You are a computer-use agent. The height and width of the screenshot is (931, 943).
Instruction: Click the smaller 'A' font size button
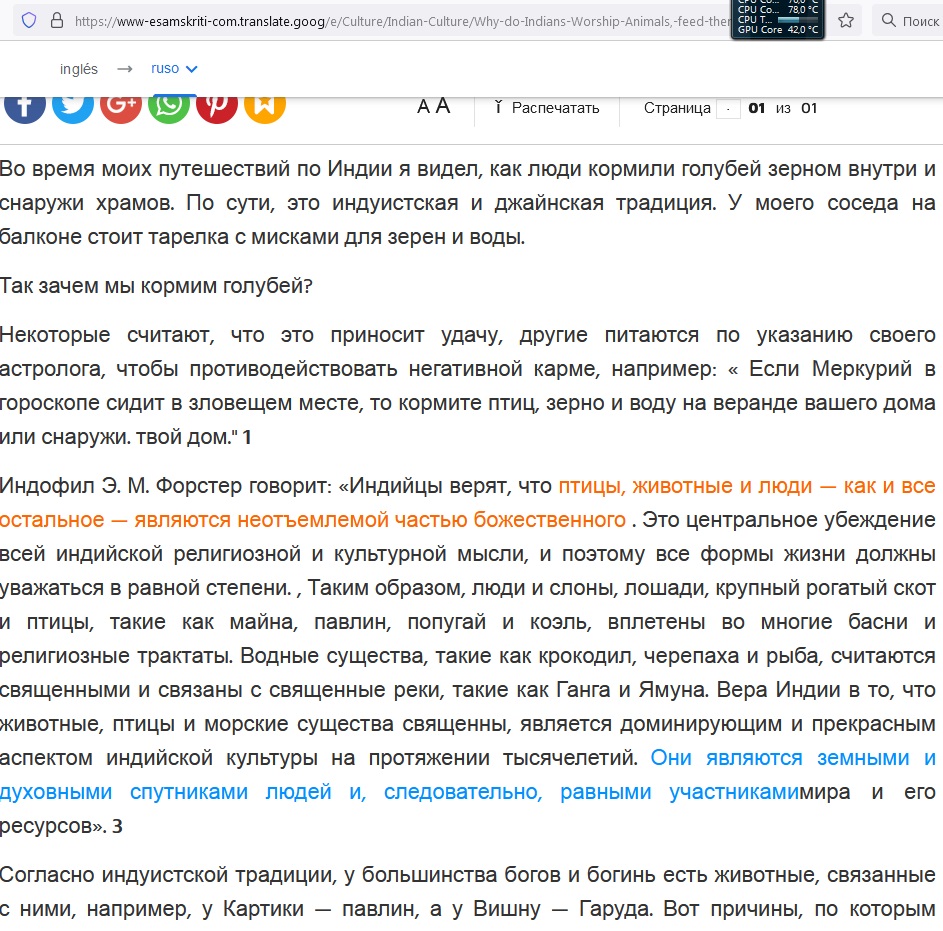coord(423,108)
